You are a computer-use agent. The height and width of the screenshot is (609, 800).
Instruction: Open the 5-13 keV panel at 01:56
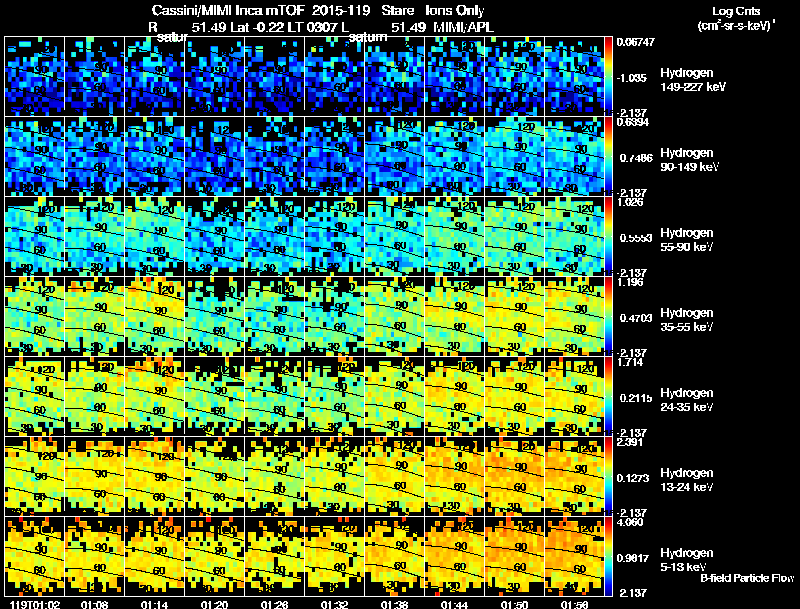coord(574,556)
